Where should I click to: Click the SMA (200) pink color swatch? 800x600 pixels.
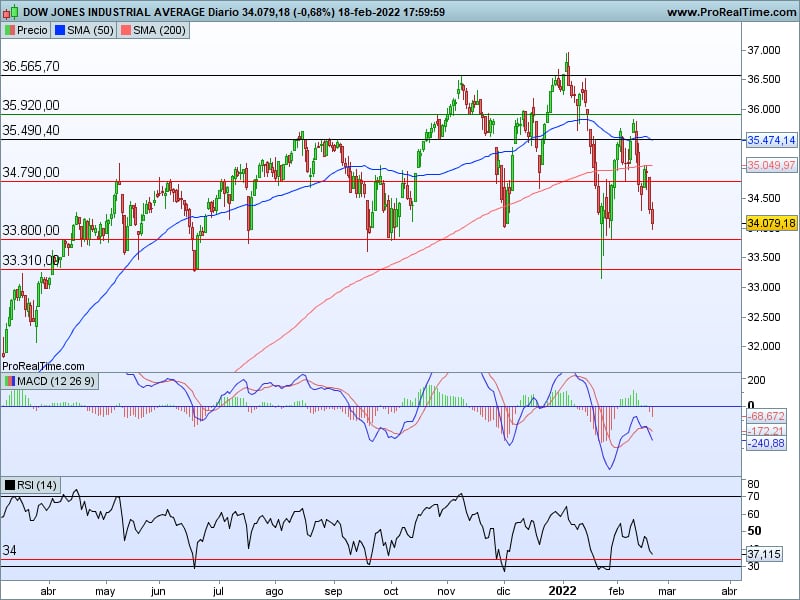point(125,31)
